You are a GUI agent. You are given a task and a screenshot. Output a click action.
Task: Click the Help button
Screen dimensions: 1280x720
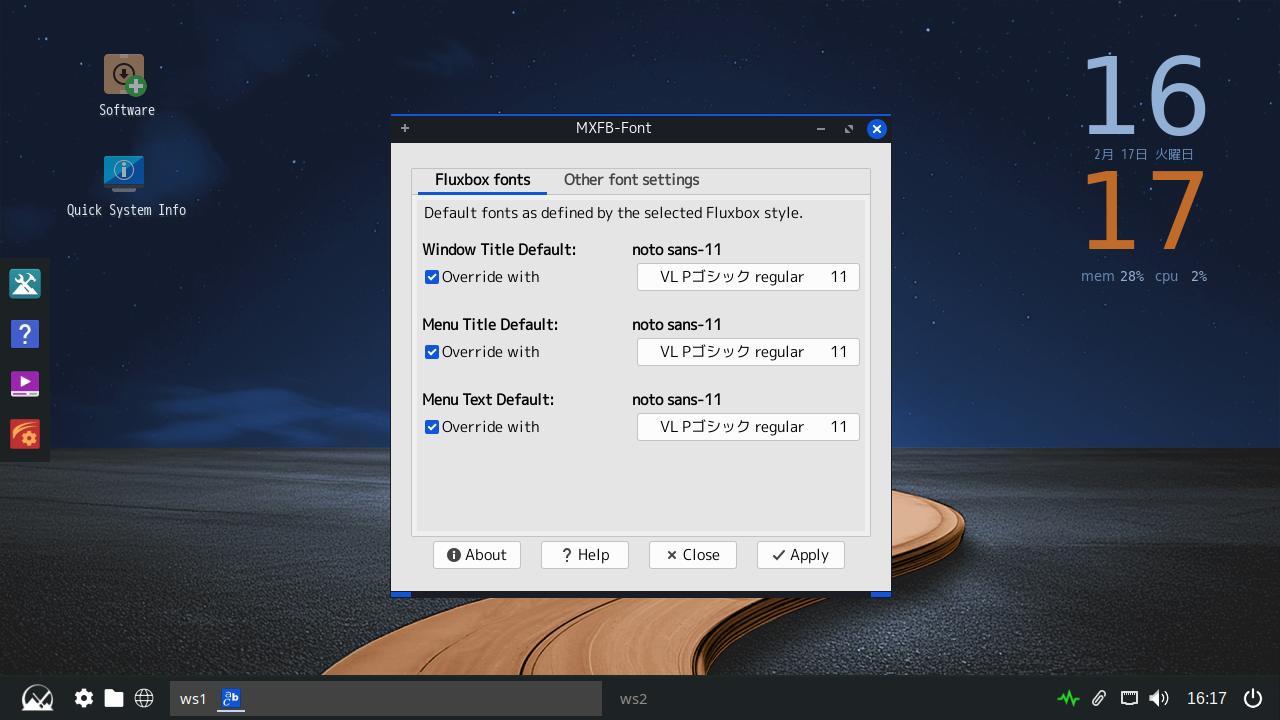(x=584, y=555)
